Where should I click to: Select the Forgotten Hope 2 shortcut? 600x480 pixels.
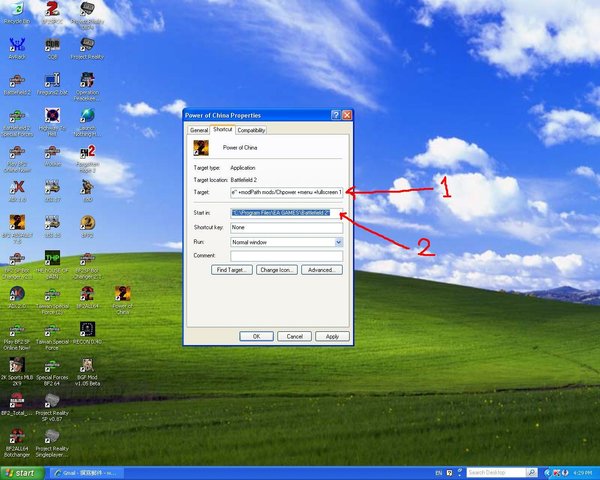click(87, 158)
